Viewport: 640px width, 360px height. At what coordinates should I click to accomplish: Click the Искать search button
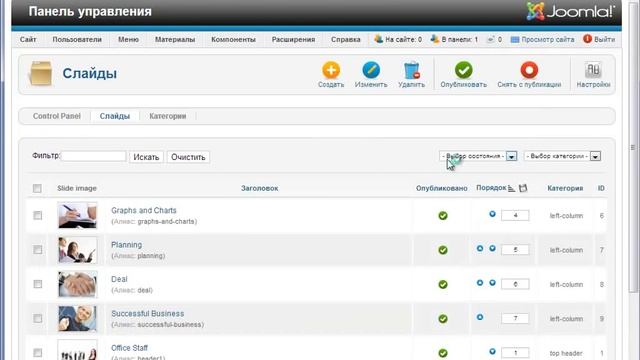[146, 157]
